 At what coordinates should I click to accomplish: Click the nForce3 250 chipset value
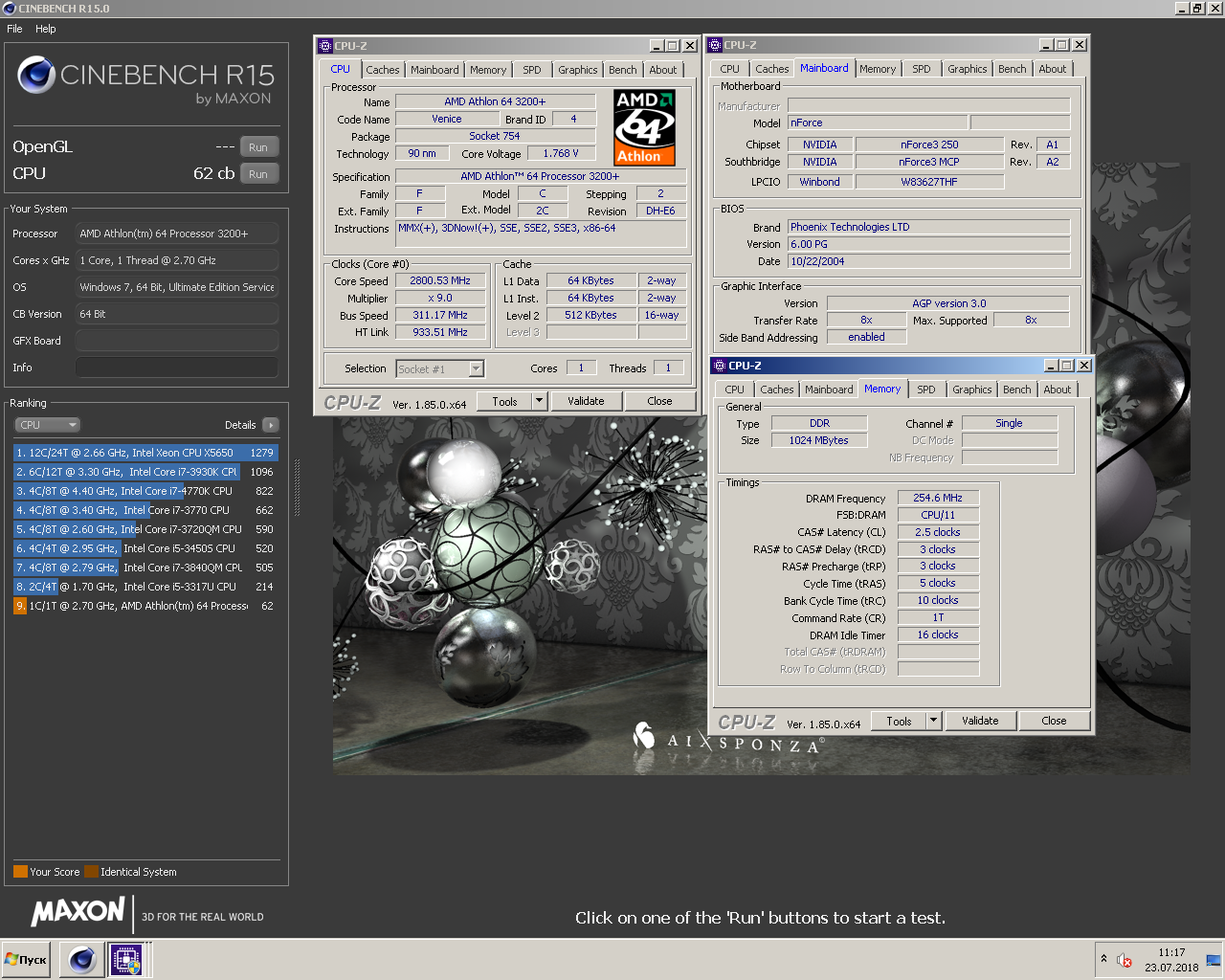929,145
